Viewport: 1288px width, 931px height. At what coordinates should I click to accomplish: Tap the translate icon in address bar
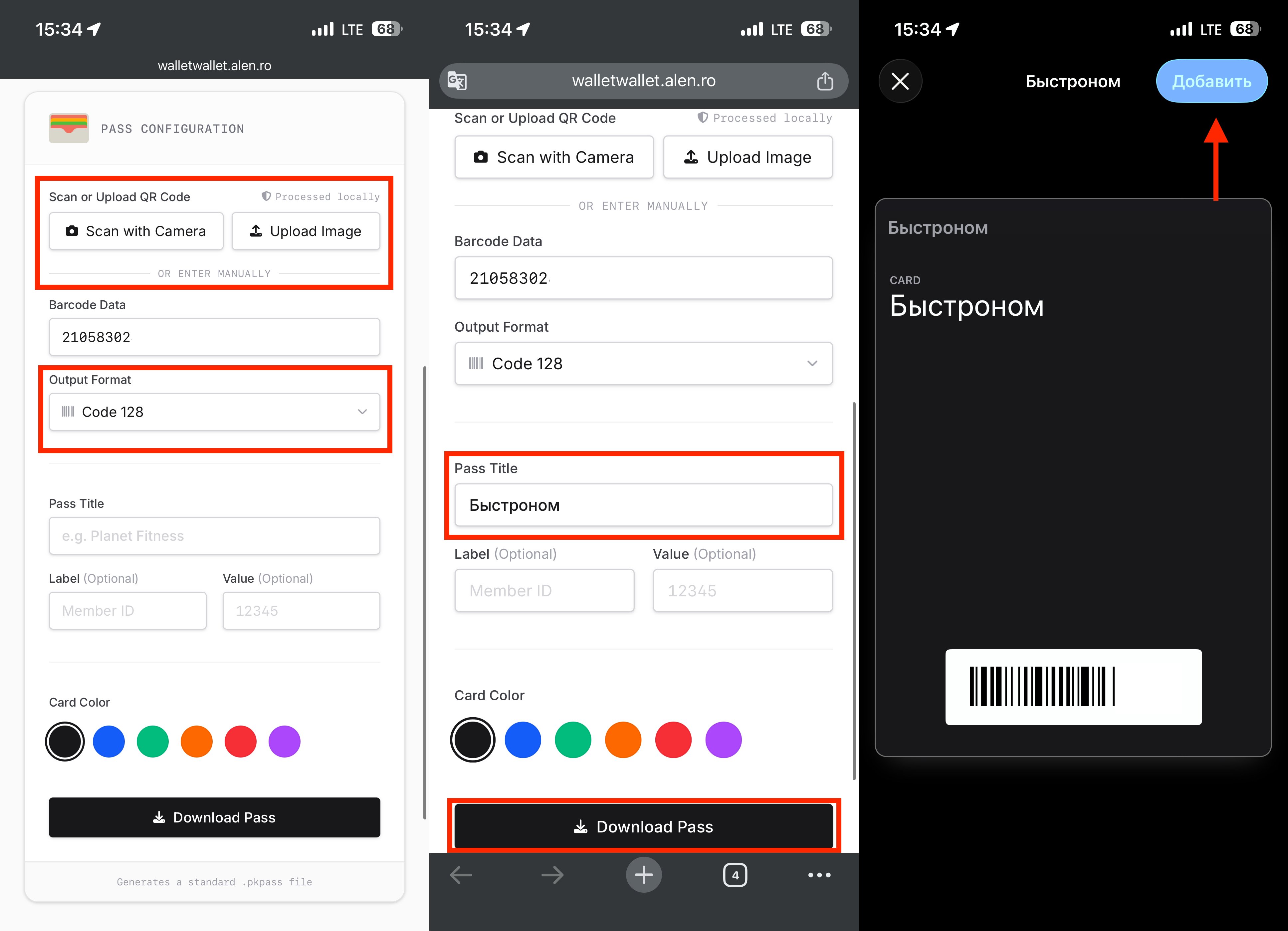pos(458,81)
